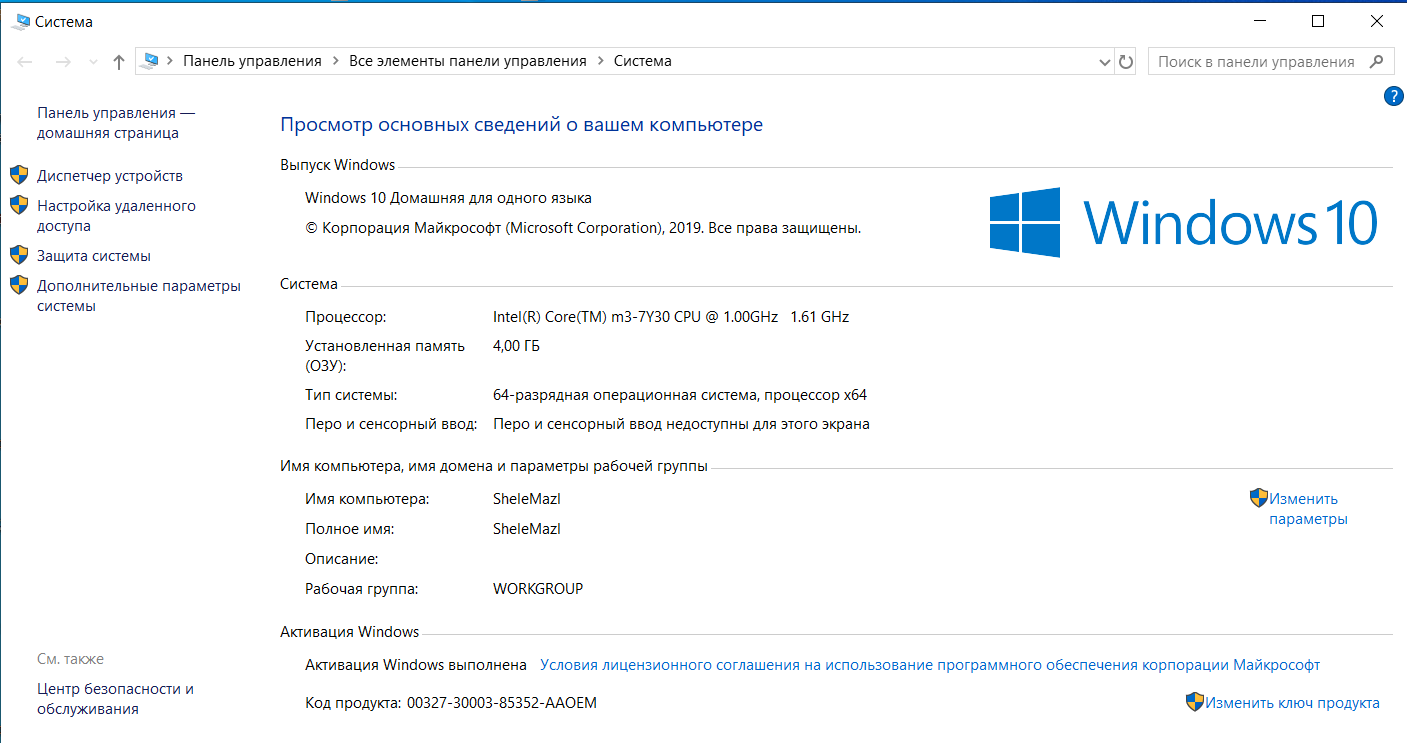Click the Система window title icon
1407x743 pixels.
(20, 21)
